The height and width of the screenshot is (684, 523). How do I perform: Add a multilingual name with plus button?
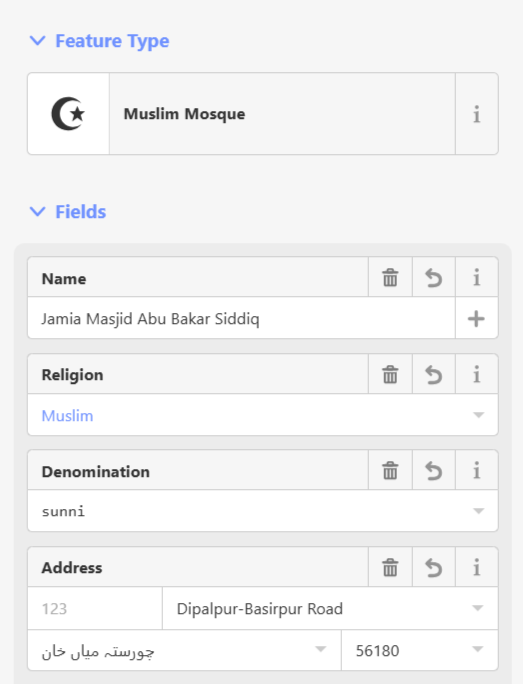(476, 318)
